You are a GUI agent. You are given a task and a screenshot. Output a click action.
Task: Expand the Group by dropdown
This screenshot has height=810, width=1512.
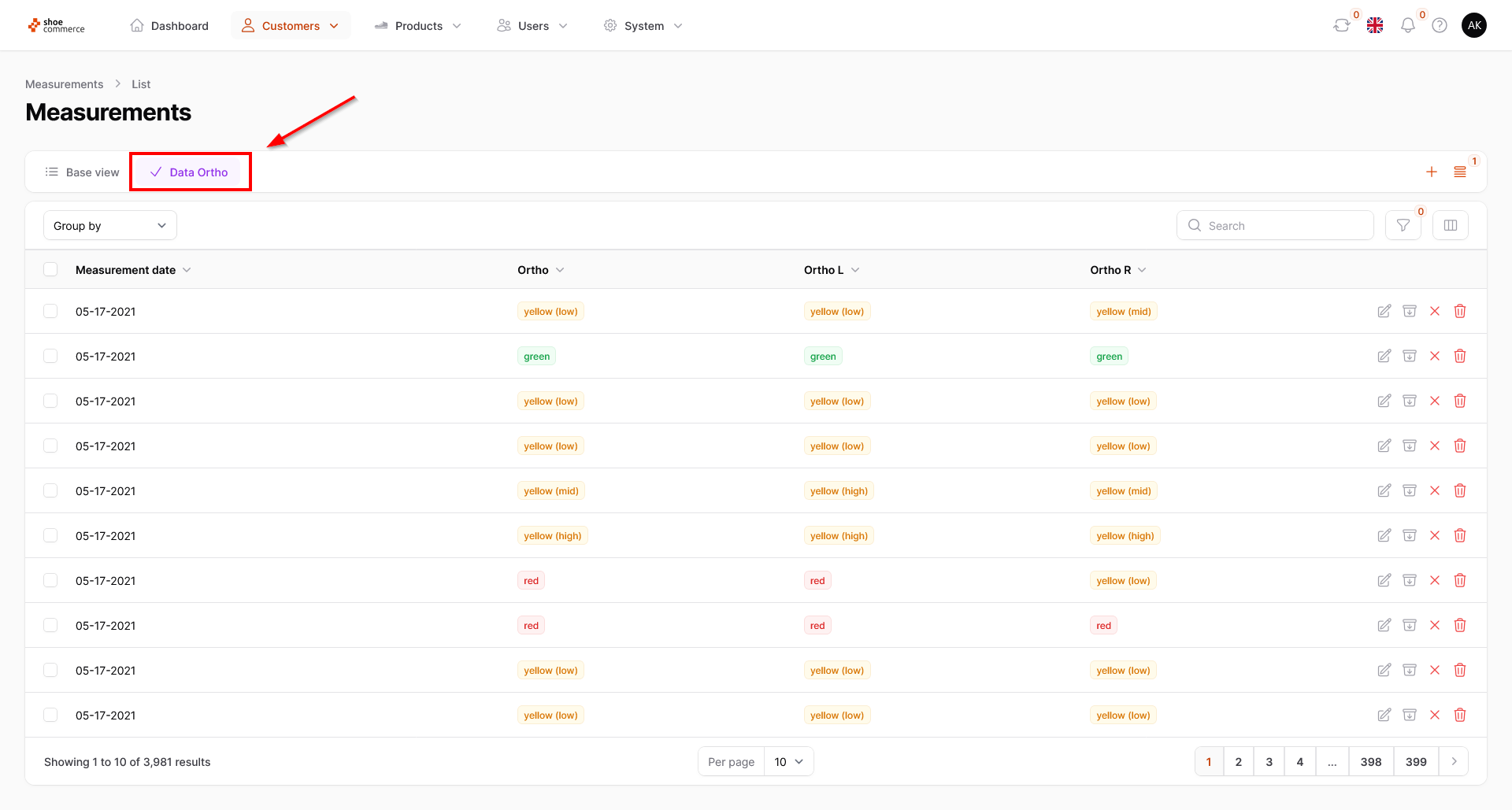click(x=110, y=225)
